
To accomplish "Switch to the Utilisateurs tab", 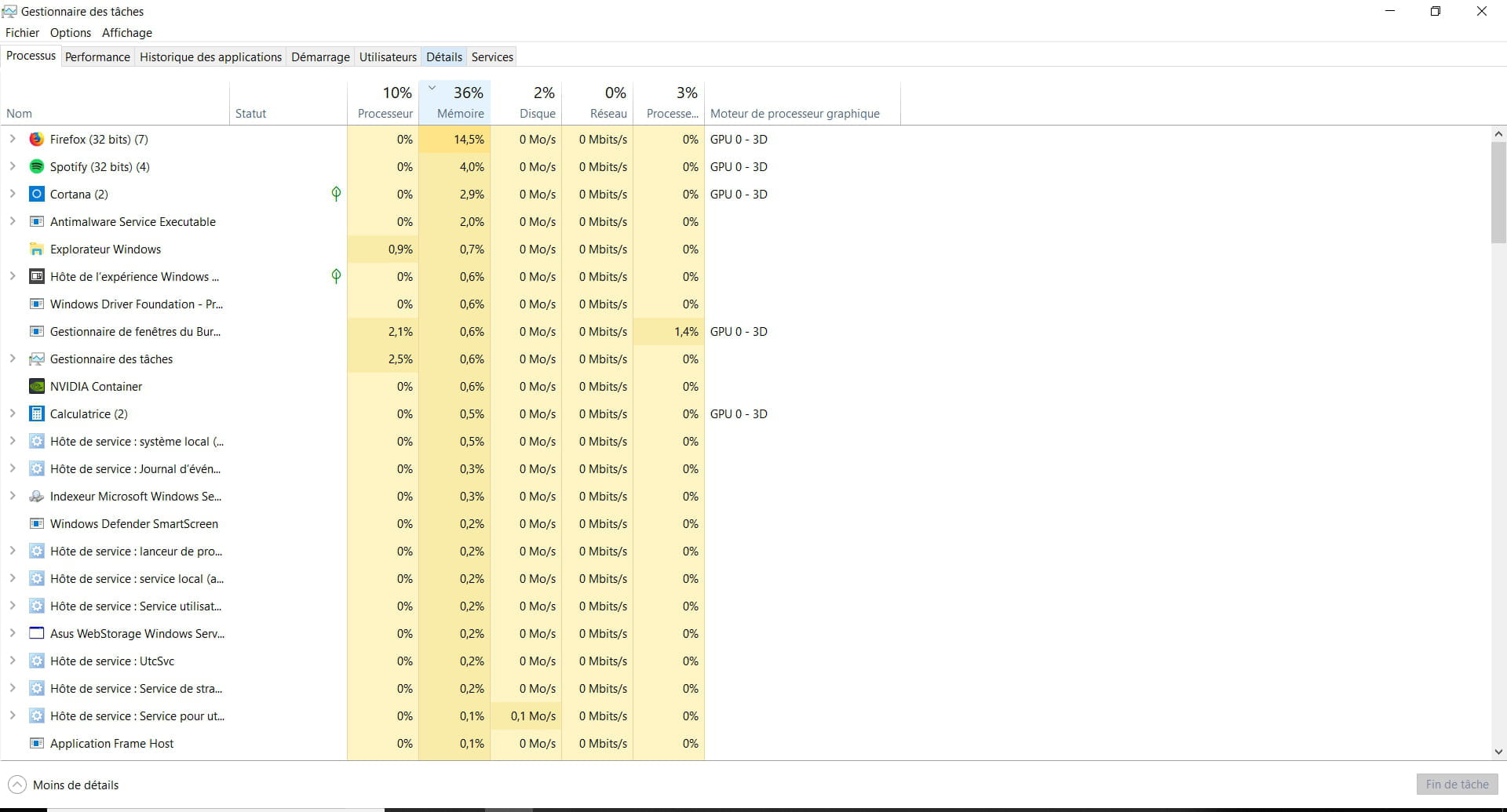I will tap(388, 57).
